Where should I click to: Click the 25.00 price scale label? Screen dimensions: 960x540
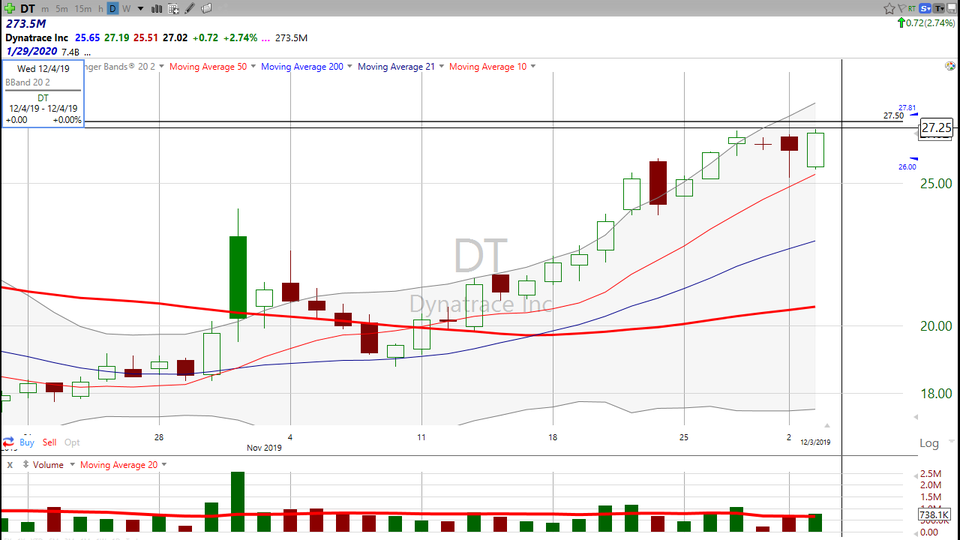936,184
